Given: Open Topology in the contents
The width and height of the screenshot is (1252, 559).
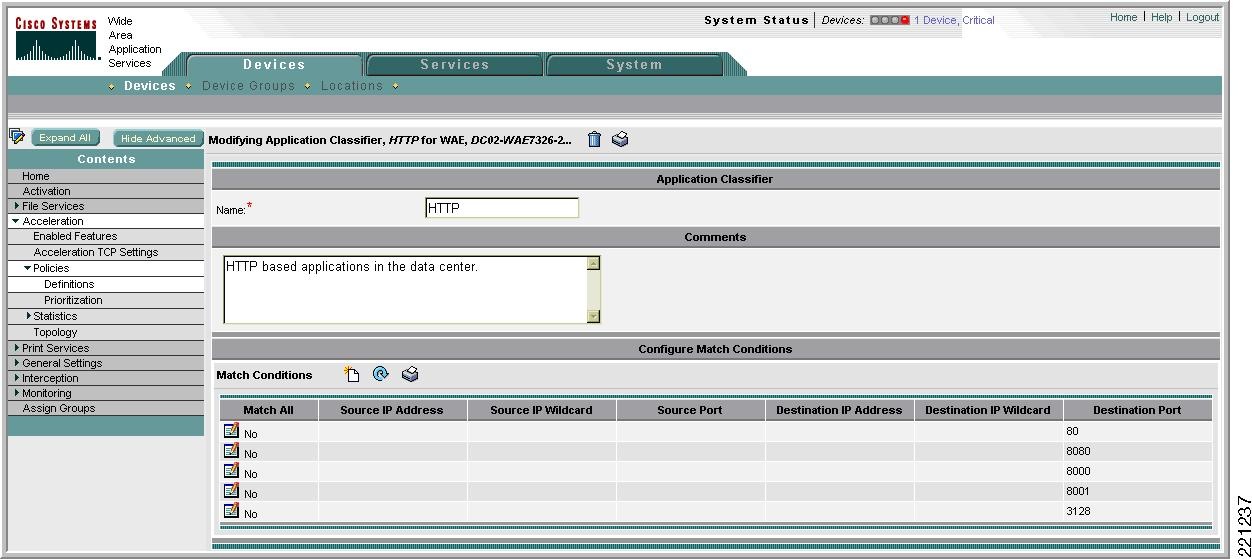Looking at the screenshot, I should [55, 332].
